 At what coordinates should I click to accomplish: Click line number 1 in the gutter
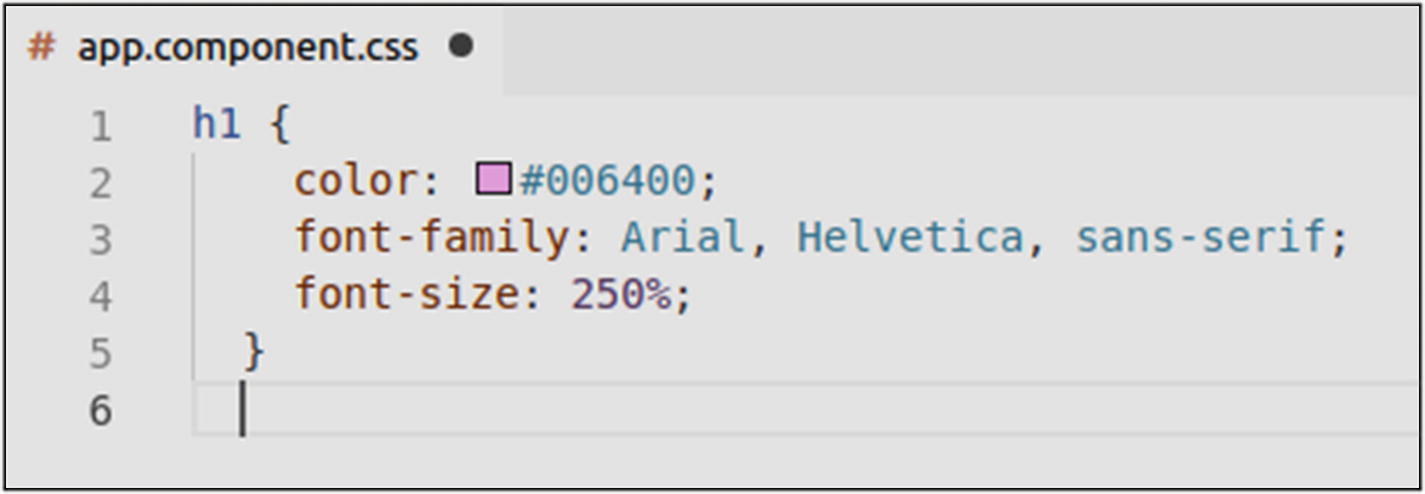[x=100, y=127]
